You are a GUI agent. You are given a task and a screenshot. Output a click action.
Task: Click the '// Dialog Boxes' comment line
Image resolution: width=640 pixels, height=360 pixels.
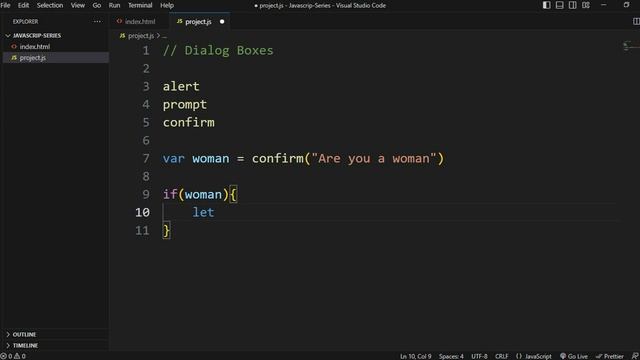[218, 51]
